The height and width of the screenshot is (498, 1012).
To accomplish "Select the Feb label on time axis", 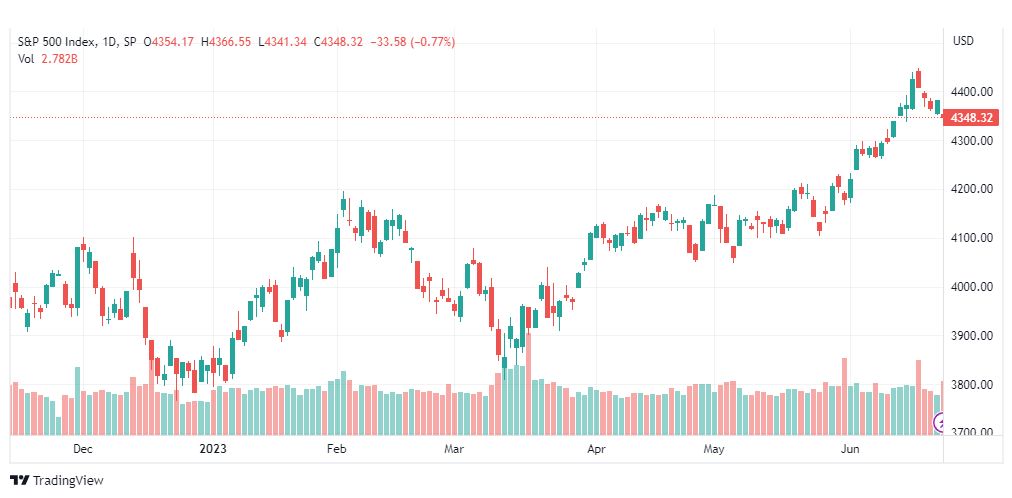I will pos(336,449).
